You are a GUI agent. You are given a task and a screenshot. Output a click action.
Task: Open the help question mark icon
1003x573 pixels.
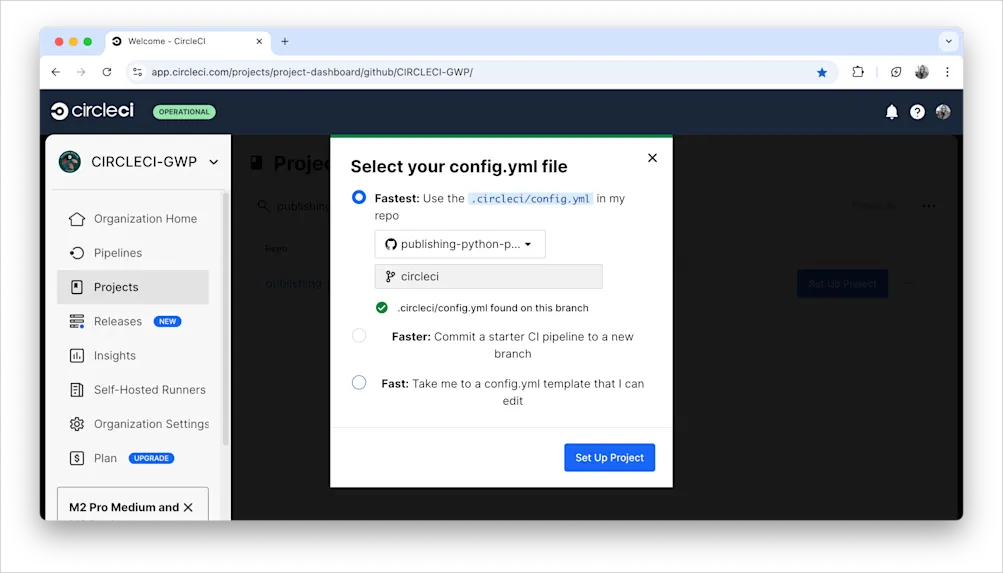917,112
